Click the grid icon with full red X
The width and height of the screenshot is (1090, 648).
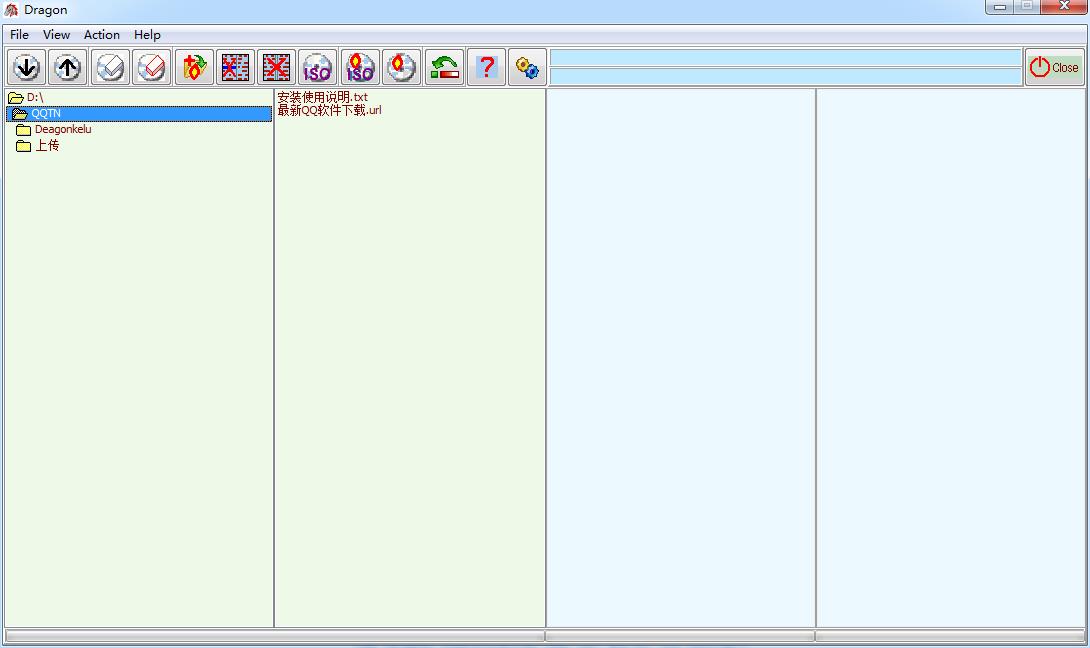[x=276, y=67]
